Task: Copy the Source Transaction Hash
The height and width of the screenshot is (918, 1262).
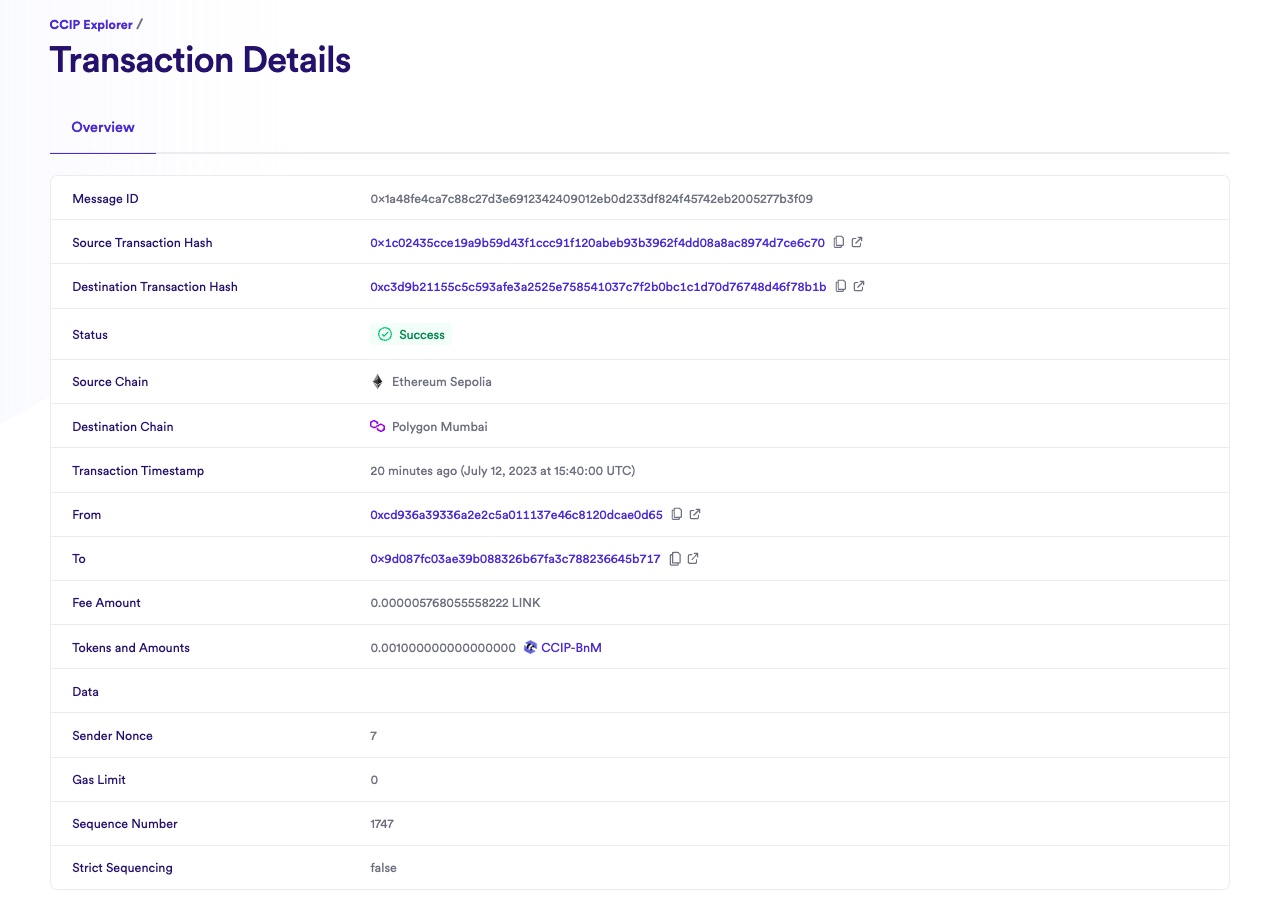Action: point(839,242)
